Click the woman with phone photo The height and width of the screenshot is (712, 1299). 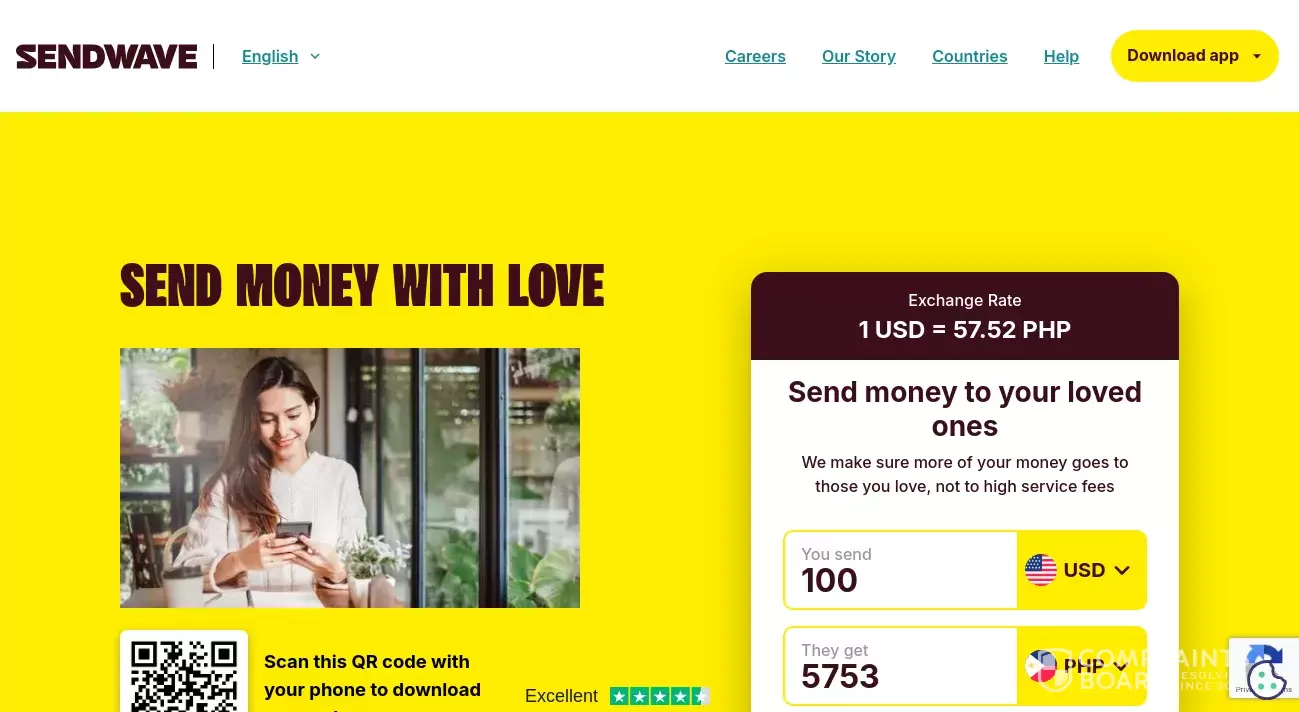click(x=350, y=478)
